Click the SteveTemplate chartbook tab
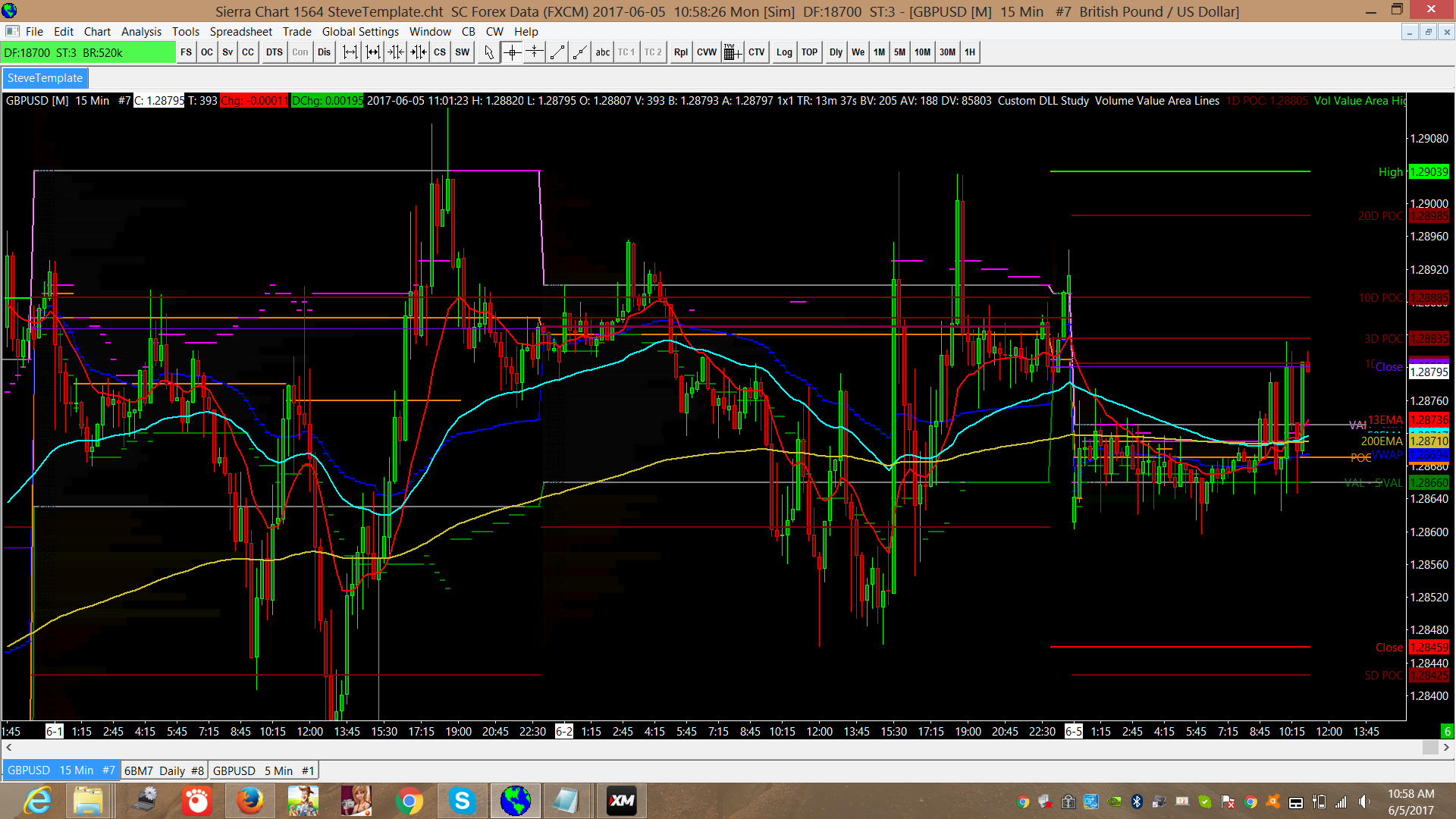1456x819 pixels. pos(45,78)
